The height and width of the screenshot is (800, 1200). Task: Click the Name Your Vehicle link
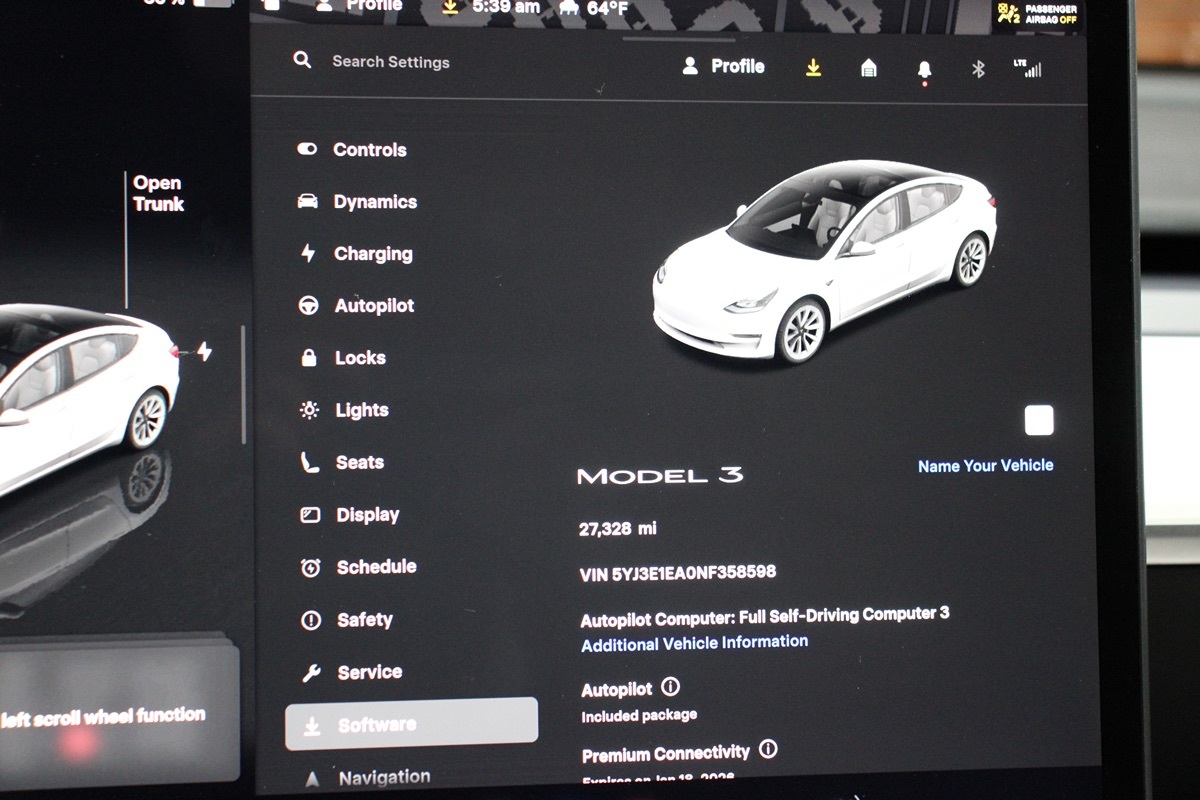pos(985,466)
